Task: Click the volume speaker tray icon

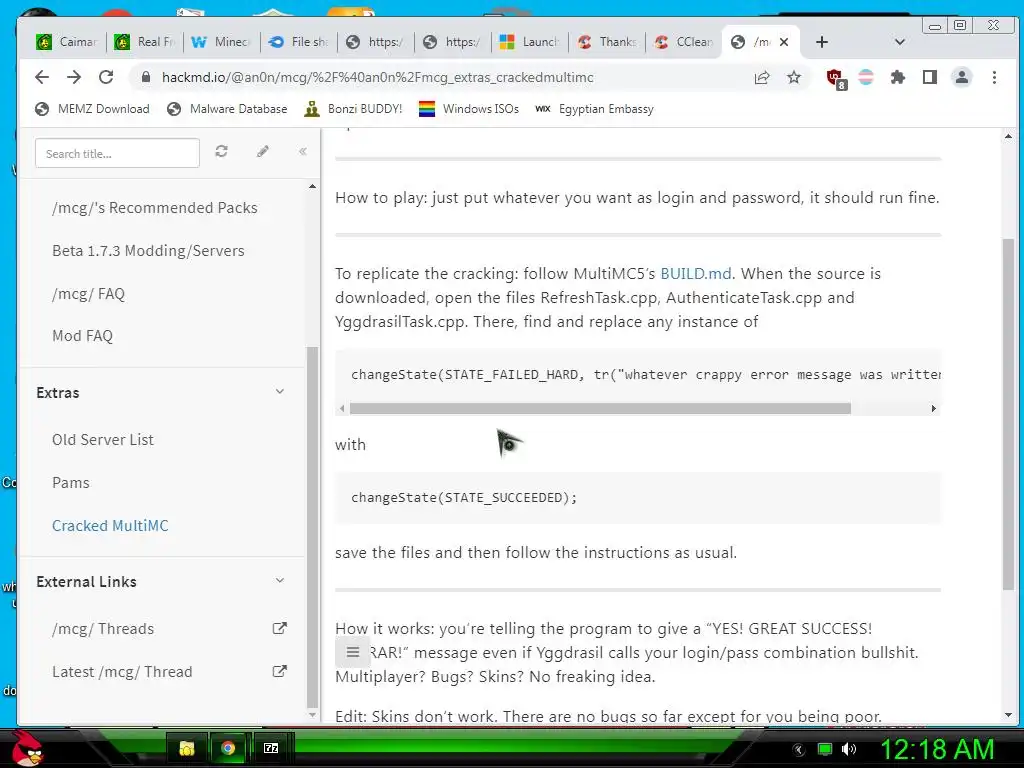Action: tap(849, 749)
